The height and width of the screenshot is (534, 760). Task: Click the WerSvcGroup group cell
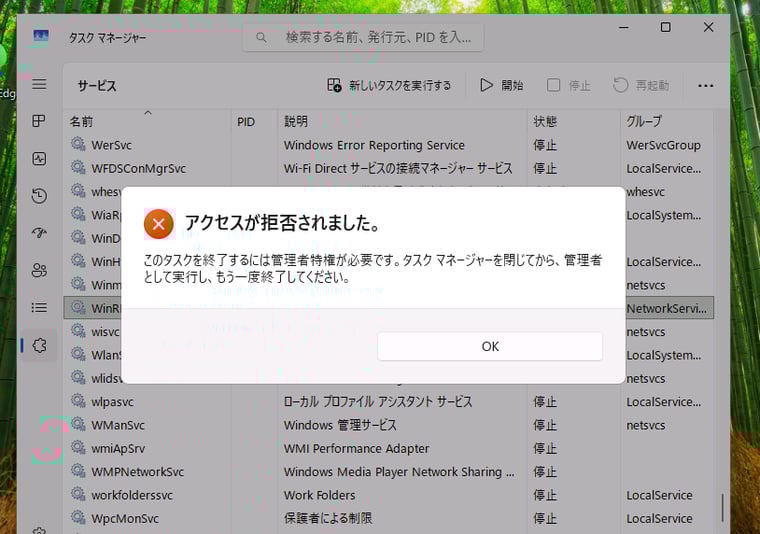click(x=663, y=145)
